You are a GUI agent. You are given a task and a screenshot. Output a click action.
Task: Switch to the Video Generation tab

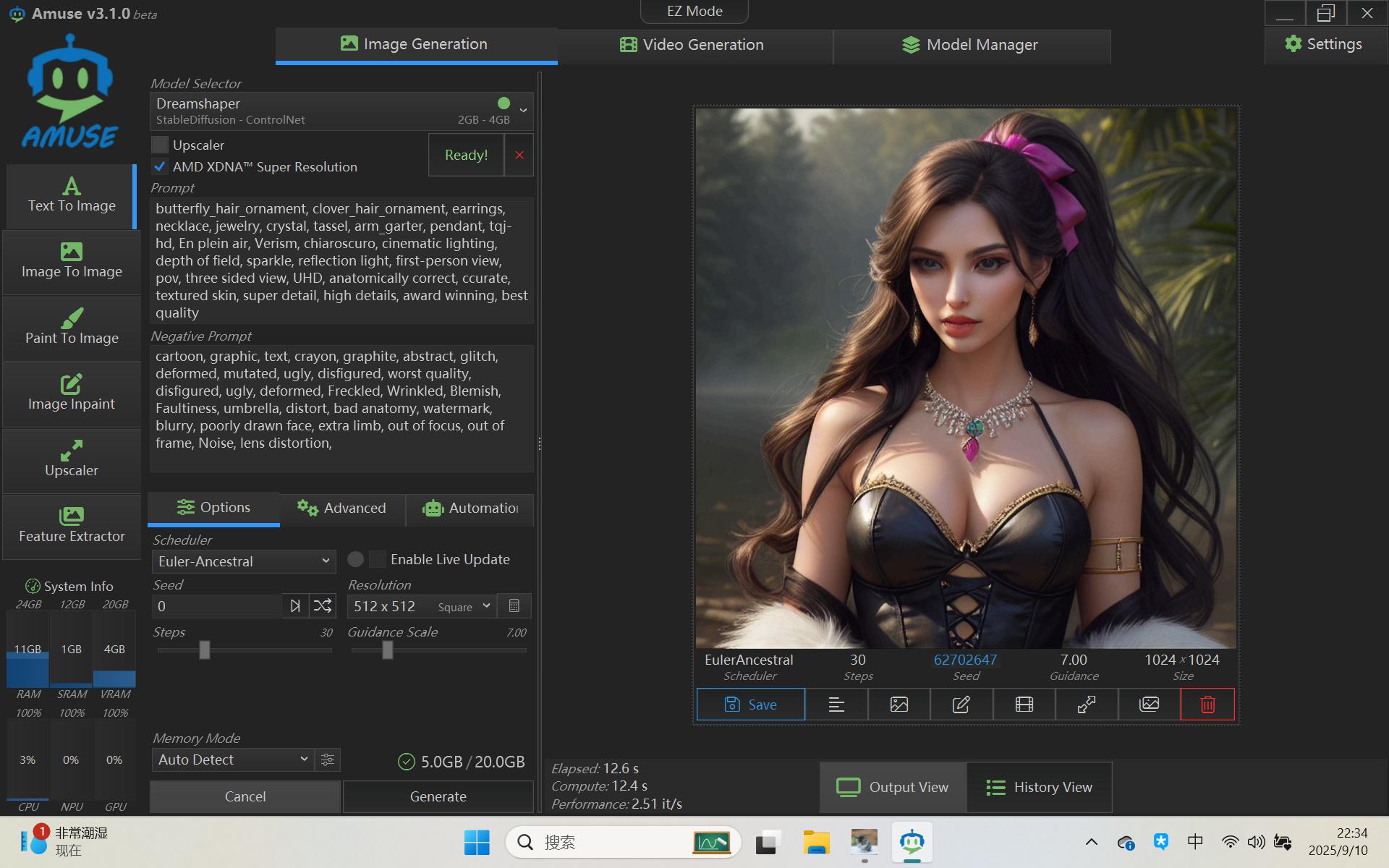[x=693, y=45]
